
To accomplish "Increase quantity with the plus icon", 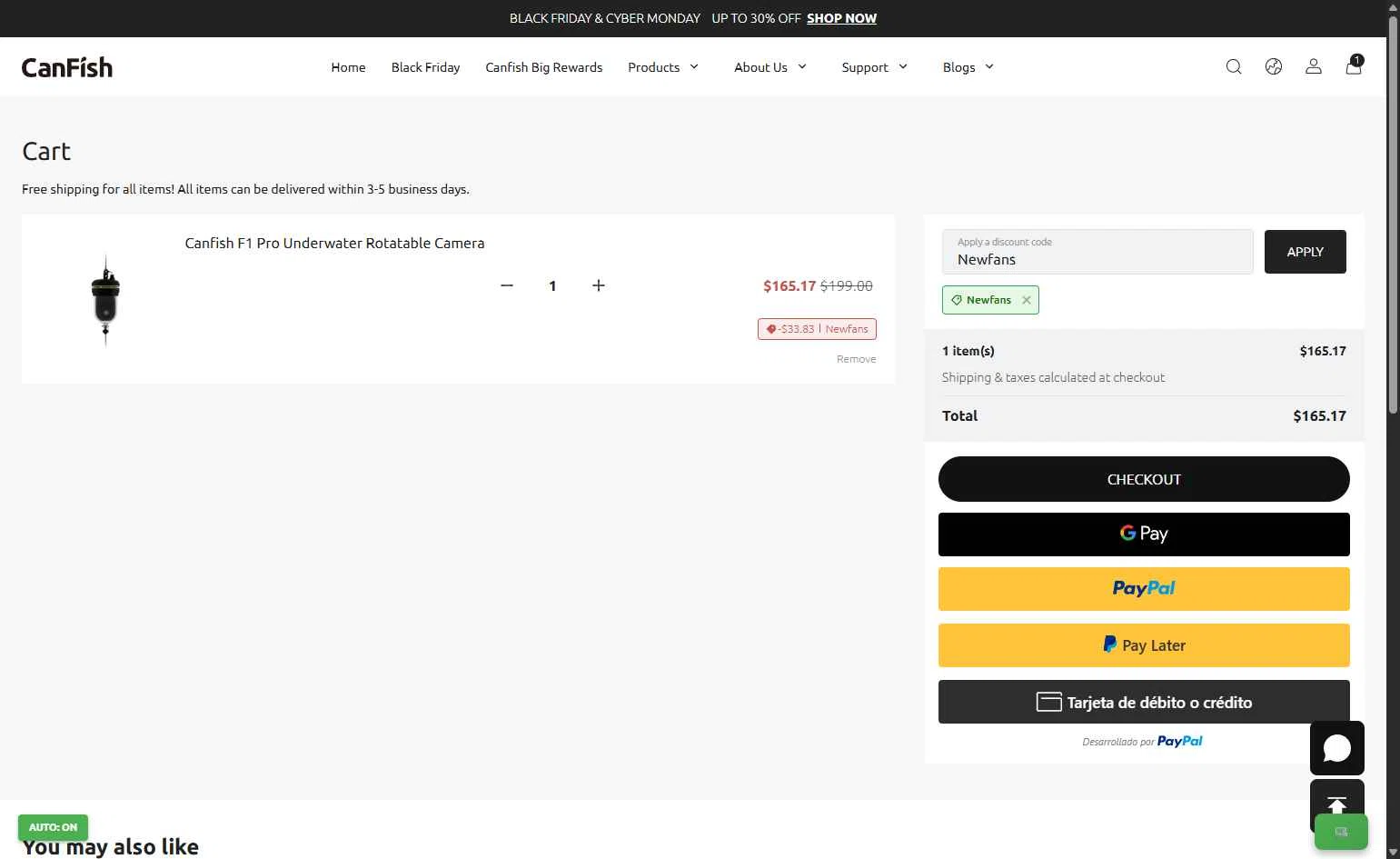I will (599, 285).
